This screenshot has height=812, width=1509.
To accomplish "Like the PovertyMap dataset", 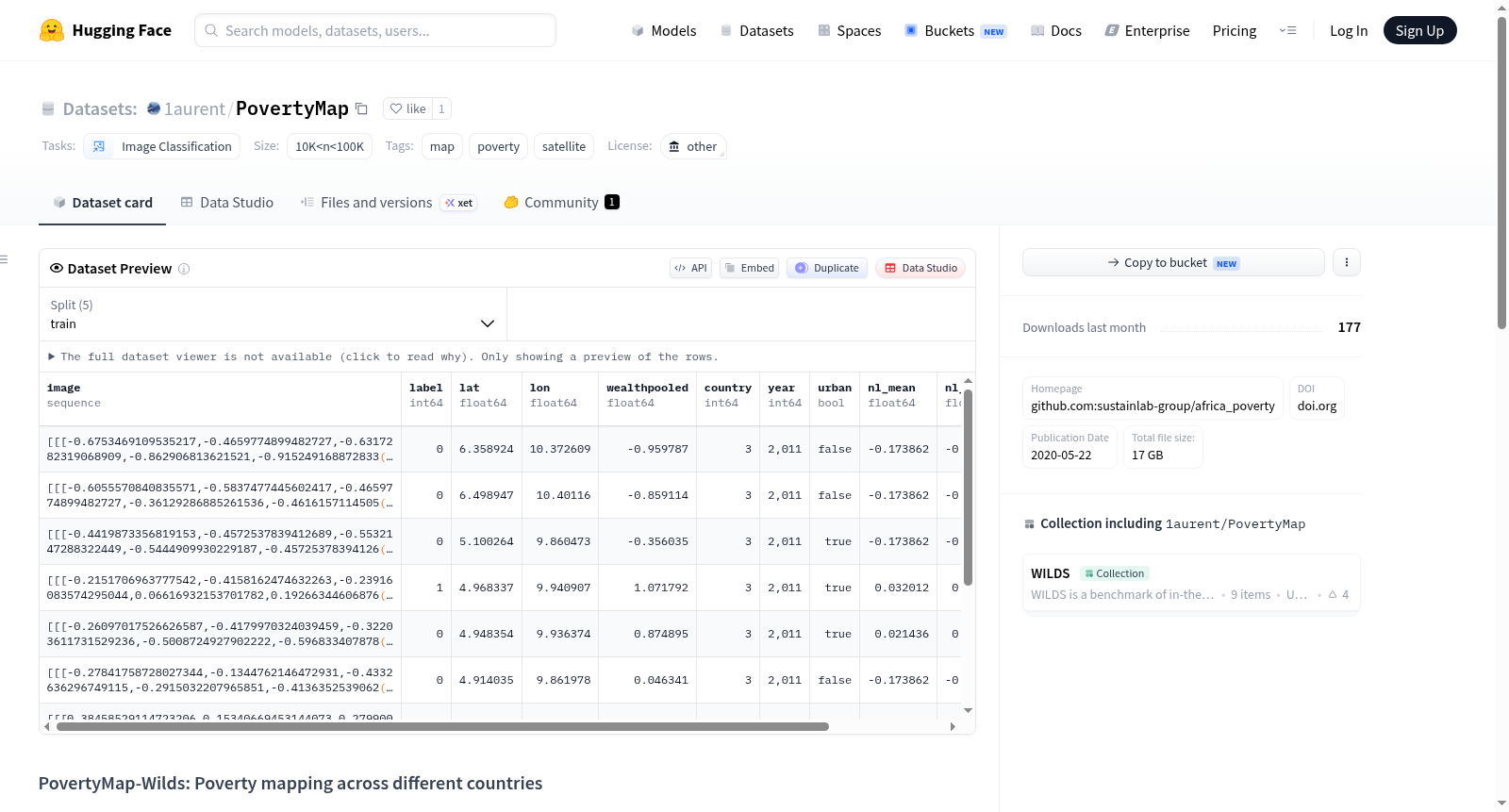I will pos(408,108).
